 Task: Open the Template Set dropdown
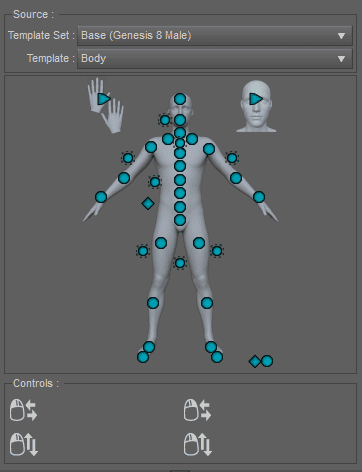point(215,35)
